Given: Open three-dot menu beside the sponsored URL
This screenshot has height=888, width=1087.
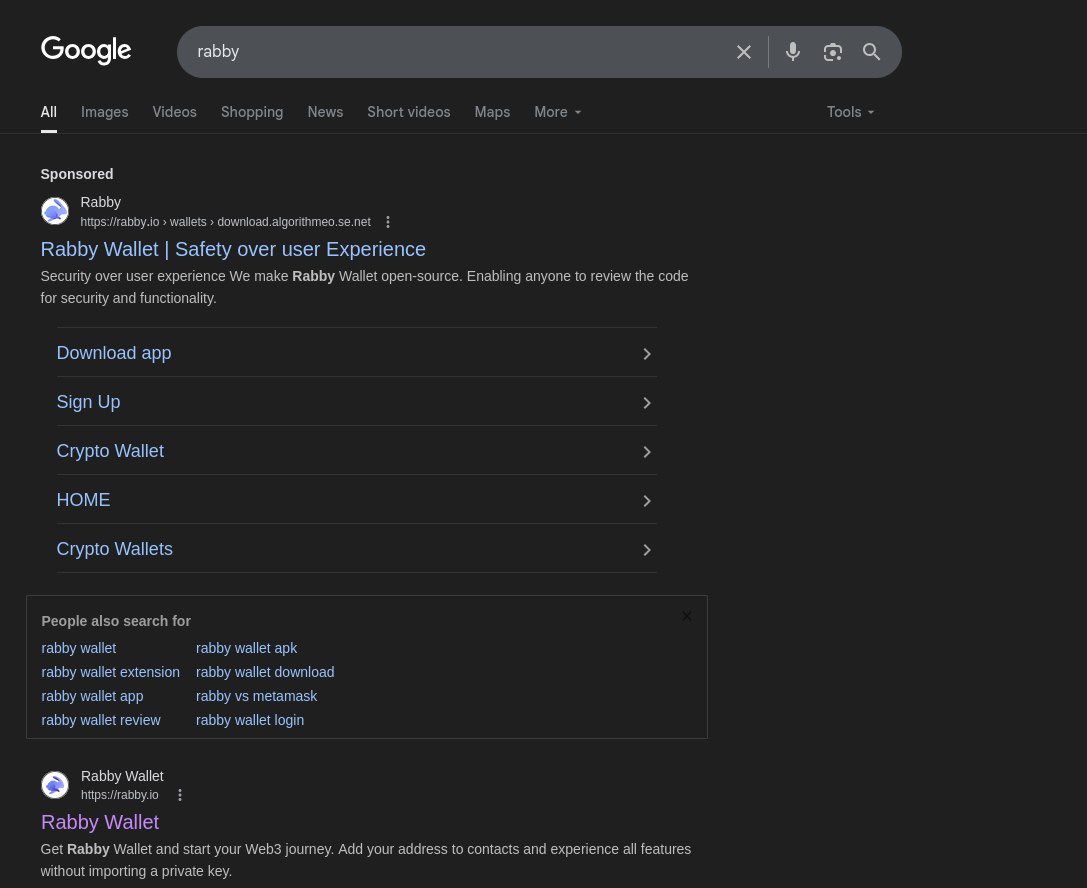Looking at the screenshot, I should 388,222.
